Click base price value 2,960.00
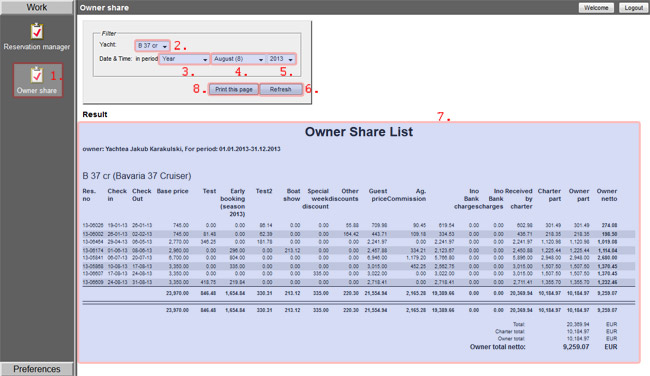Screen dimensions: 650x376 [179, 250]
